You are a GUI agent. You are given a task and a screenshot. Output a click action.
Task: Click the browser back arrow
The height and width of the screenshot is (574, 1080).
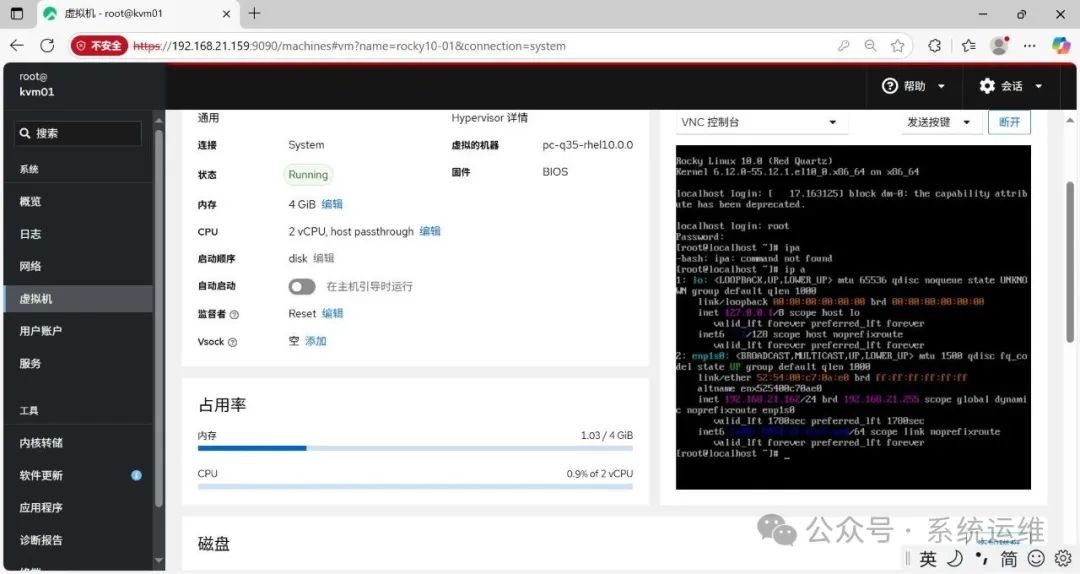pyautogui.click(x=17, y=46)
